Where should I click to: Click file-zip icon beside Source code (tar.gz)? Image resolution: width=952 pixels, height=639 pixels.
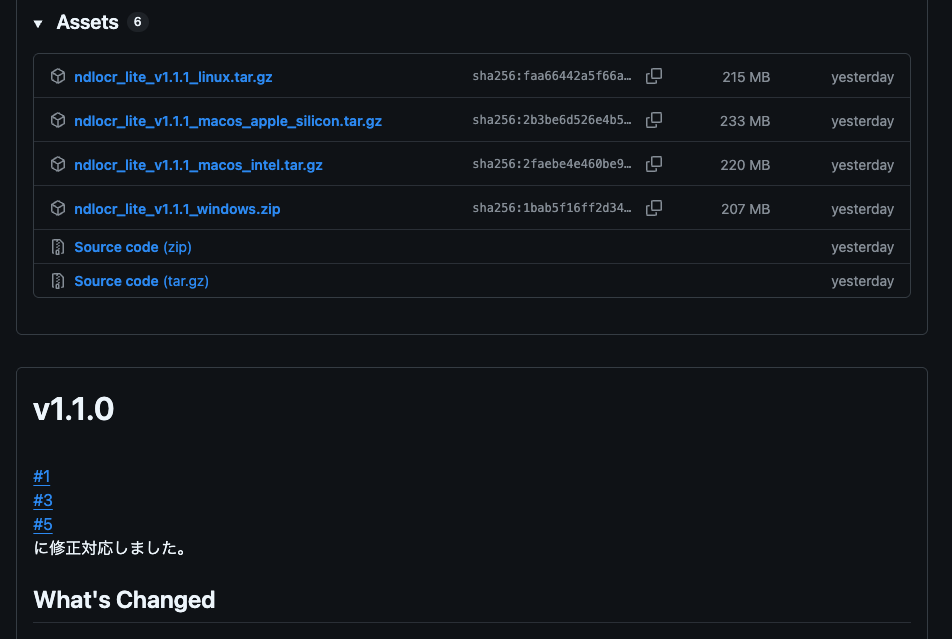coord(58,281)
